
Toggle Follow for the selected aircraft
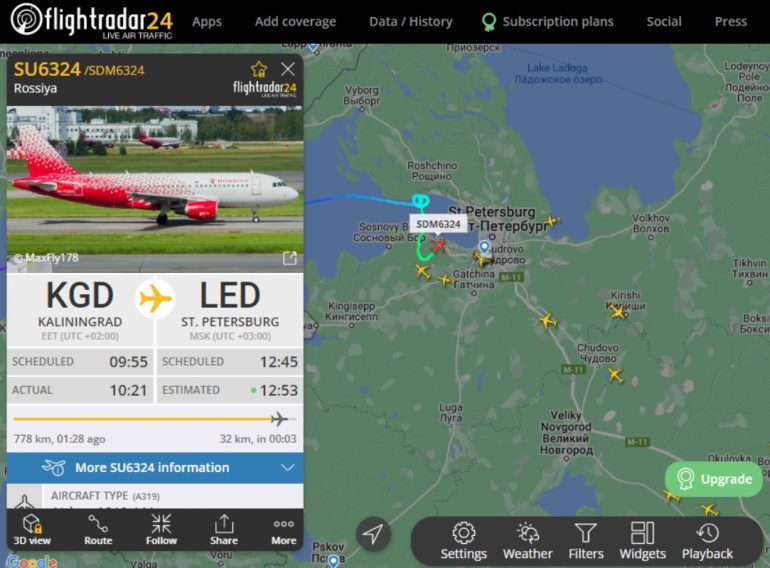tap(161, 530)
